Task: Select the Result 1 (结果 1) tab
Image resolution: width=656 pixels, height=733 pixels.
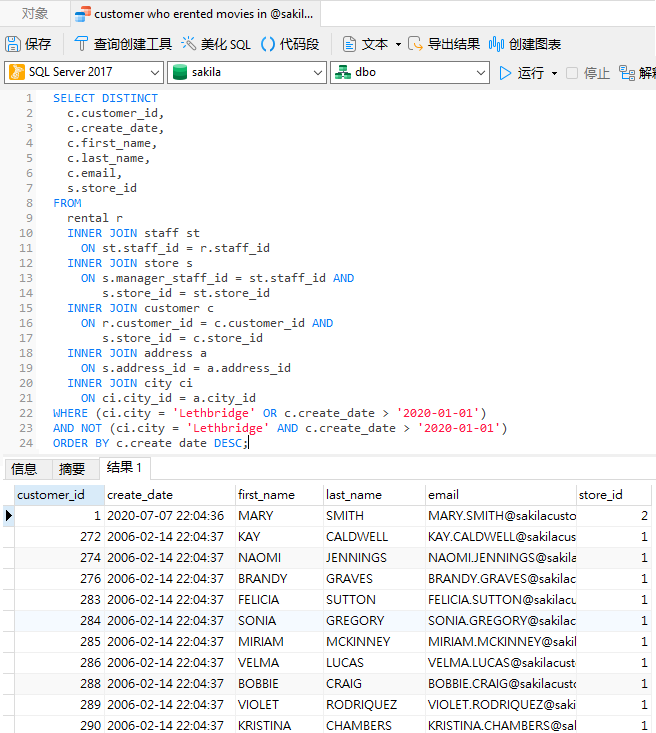Action: 124,467
